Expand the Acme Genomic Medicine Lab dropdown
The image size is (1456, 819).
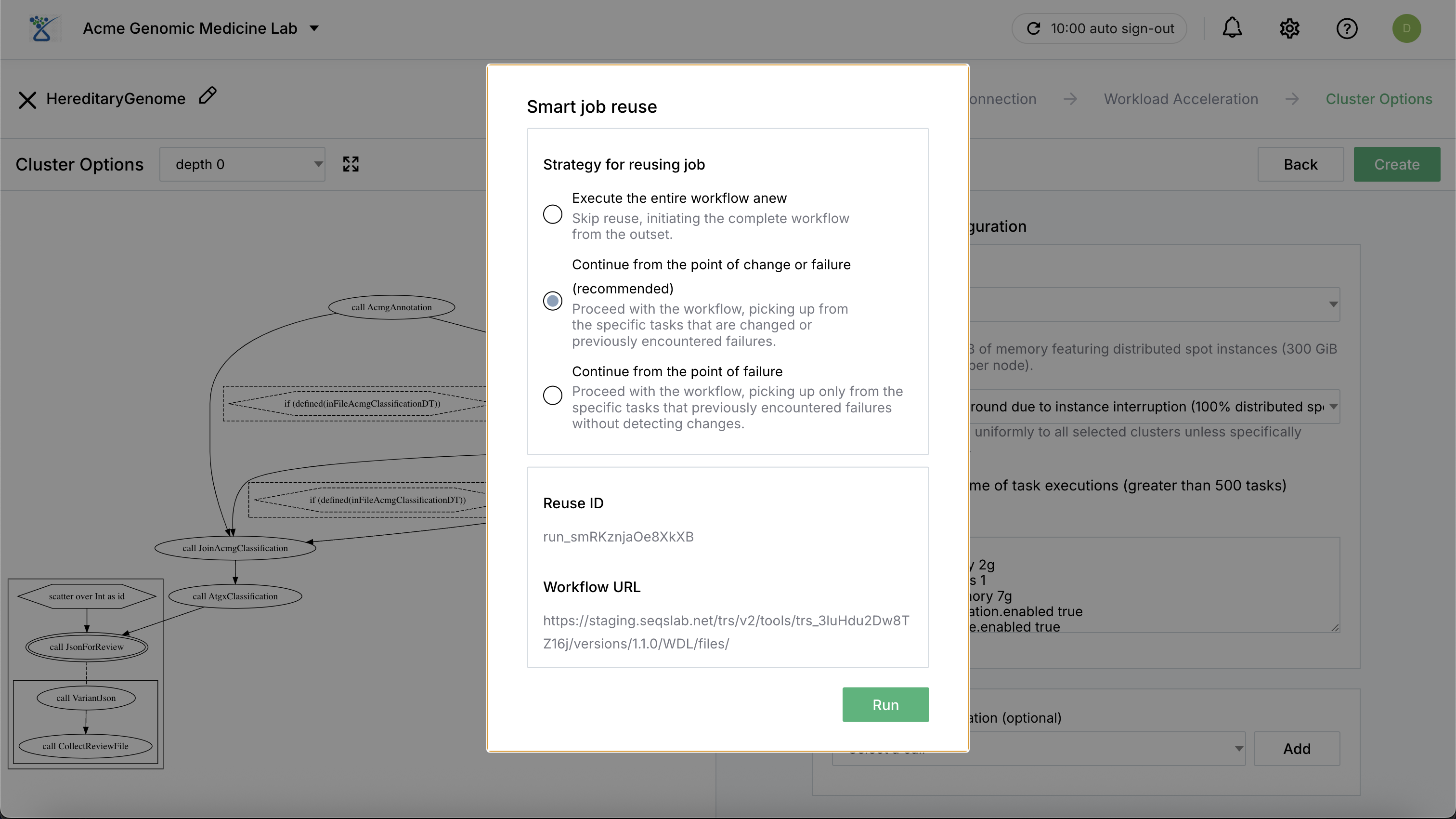(x=314, y=28)
